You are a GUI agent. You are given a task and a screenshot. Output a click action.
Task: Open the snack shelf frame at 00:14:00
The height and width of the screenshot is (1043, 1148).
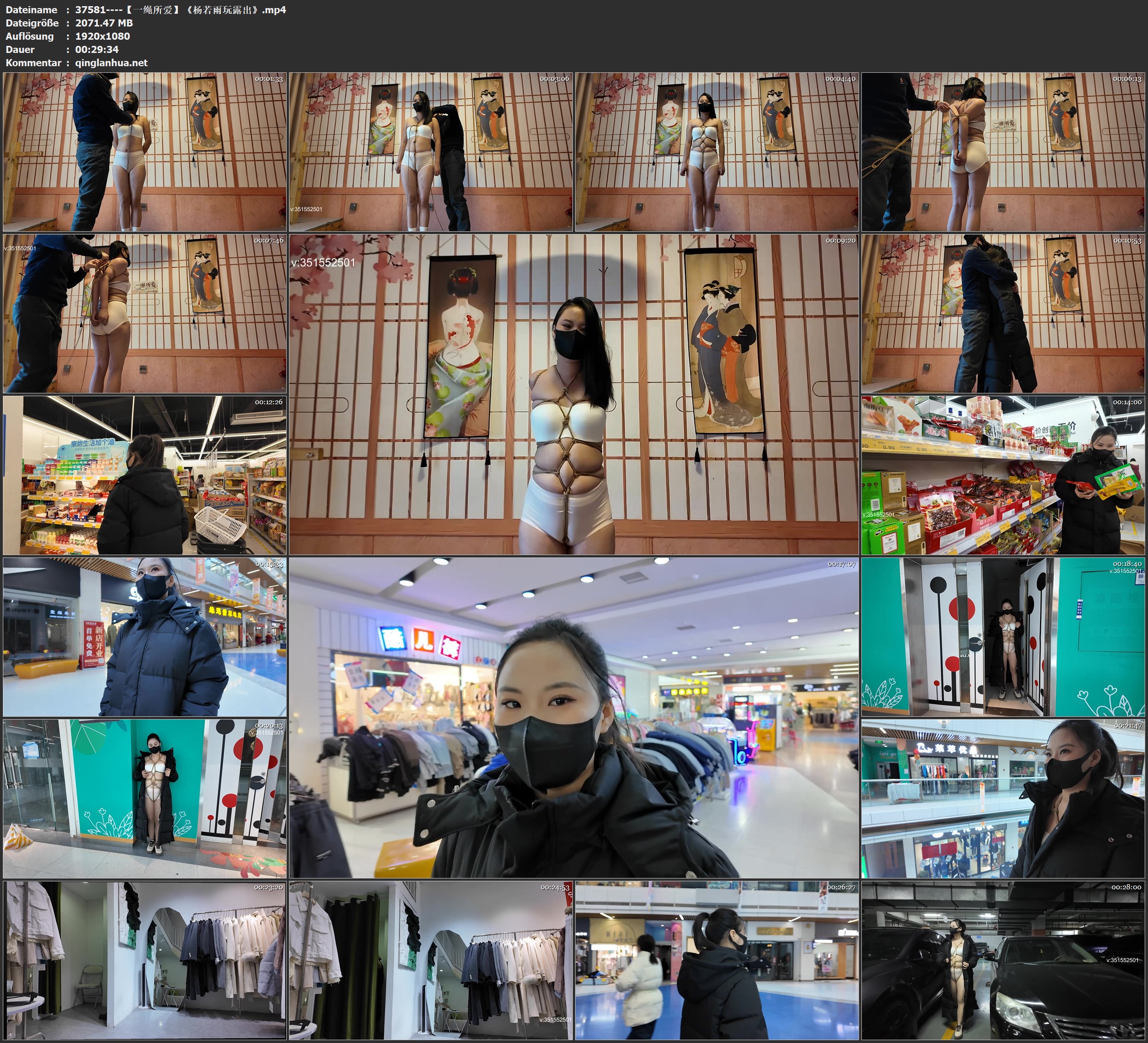(x=1003, y=475)
